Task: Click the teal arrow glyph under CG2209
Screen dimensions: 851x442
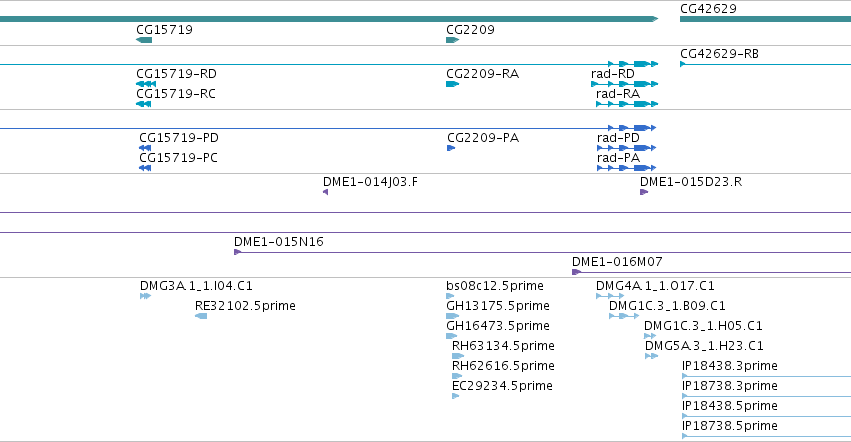Action: [x=453, y=40]
